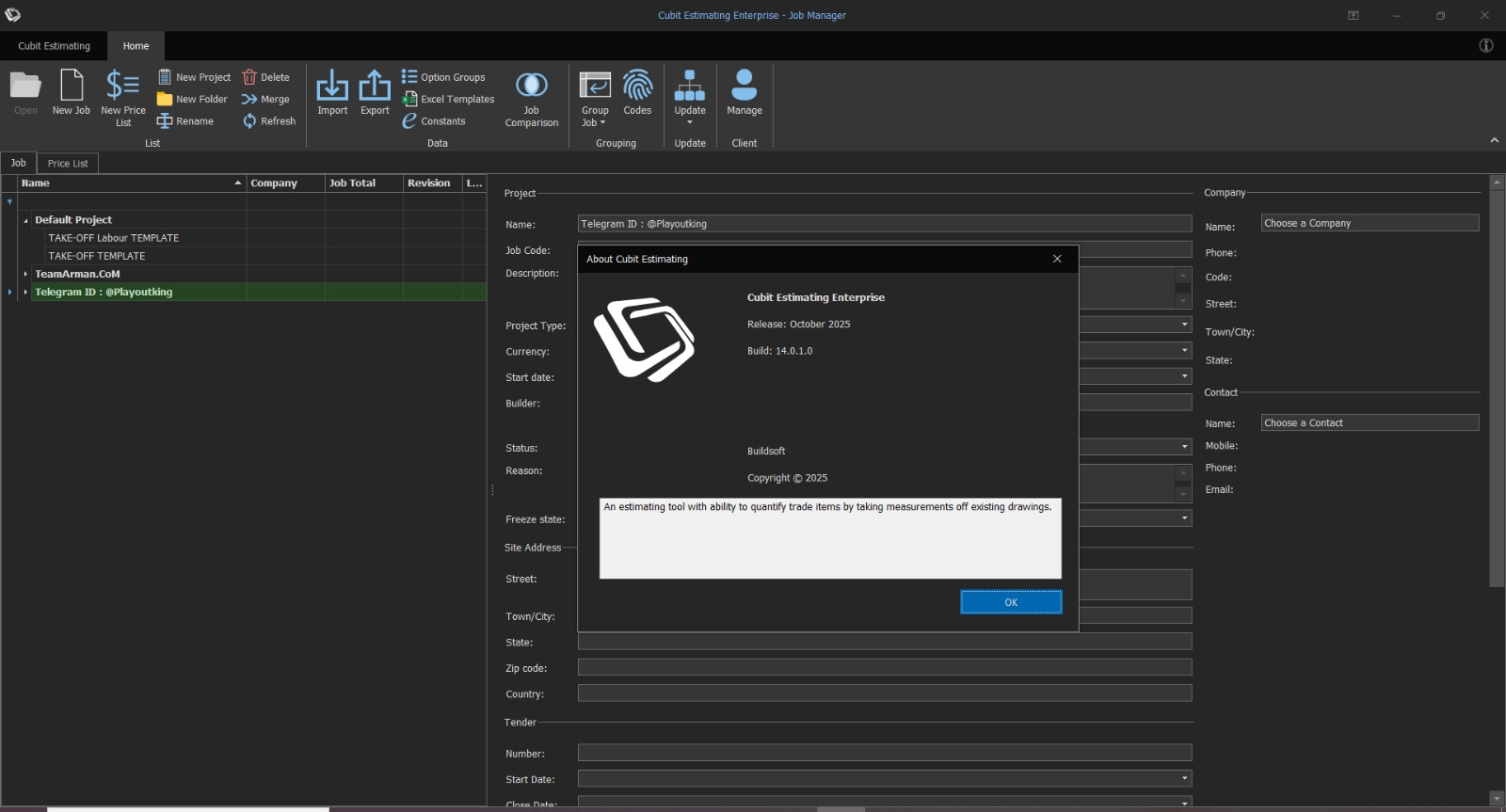The image size is (1506, 812).
Task: Expand the TeamArman.CoM tree node
Action: 25,274
